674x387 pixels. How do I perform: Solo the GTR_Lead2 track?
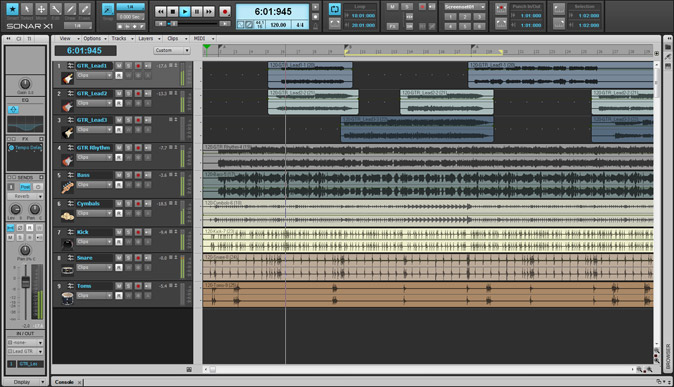pos(128,93)
